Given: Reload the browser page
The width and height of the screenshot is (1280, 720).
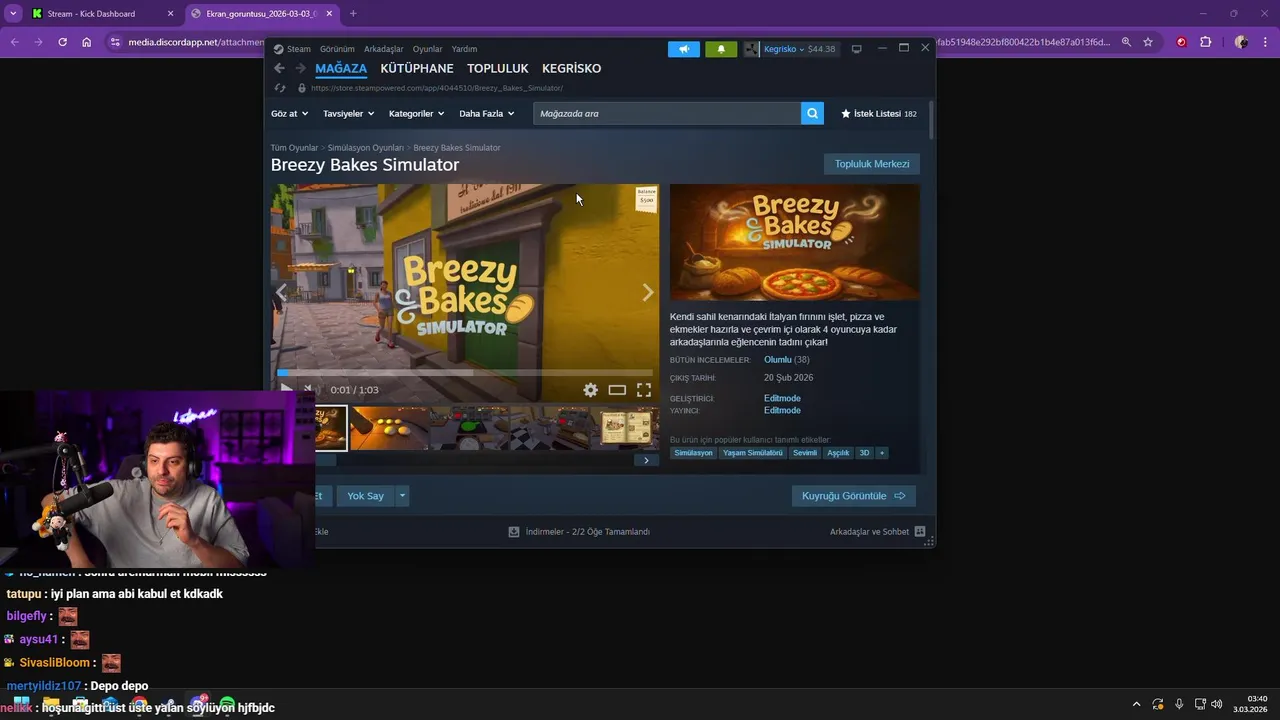Looking at the screenshot, I should [62, 42].
